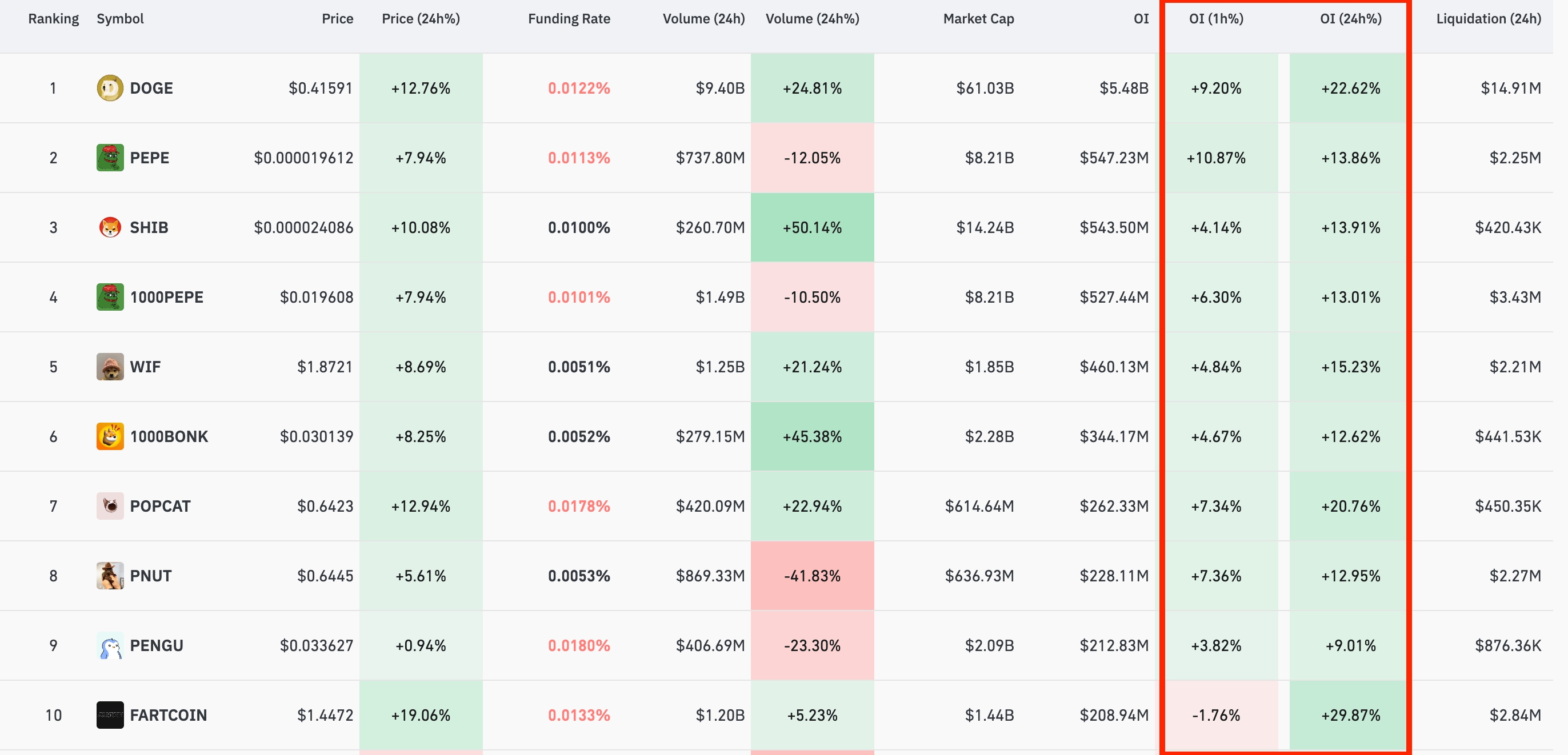The height and width of the screenshot is (755, 1568).
Task: Click the FARTCOIN black icon
Action: [x=110, y=715]
